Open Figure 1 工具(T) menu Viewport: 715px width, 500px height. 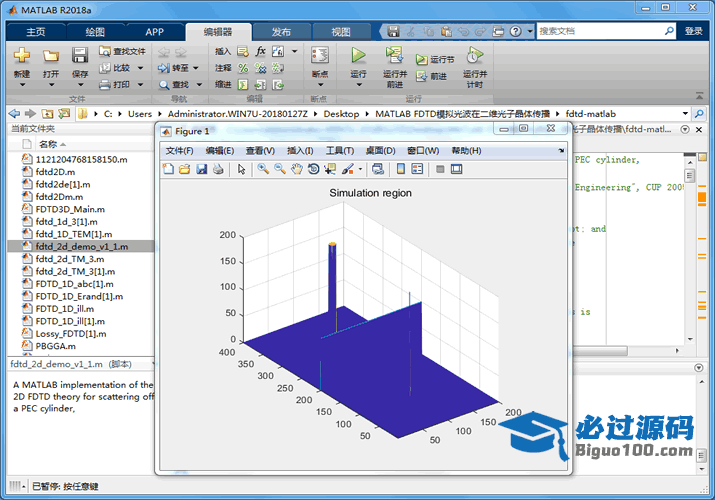(x=340, y=150)
